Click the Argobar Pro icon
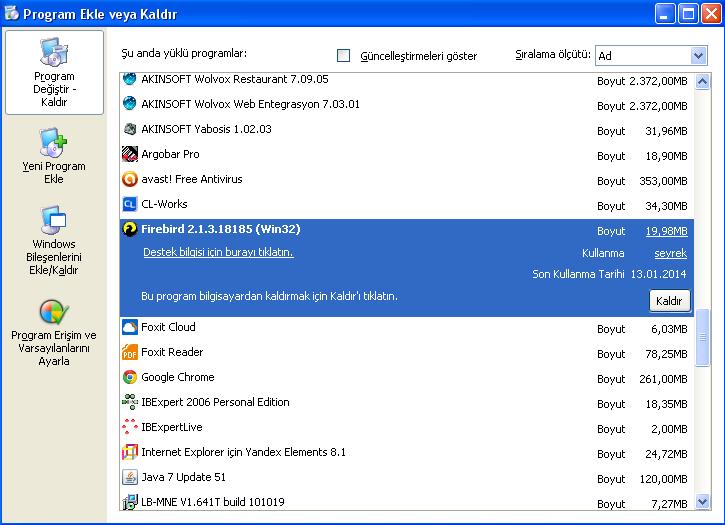Viewport: 725px width, 525px height. pyautogui.click(x=130, y=154)
